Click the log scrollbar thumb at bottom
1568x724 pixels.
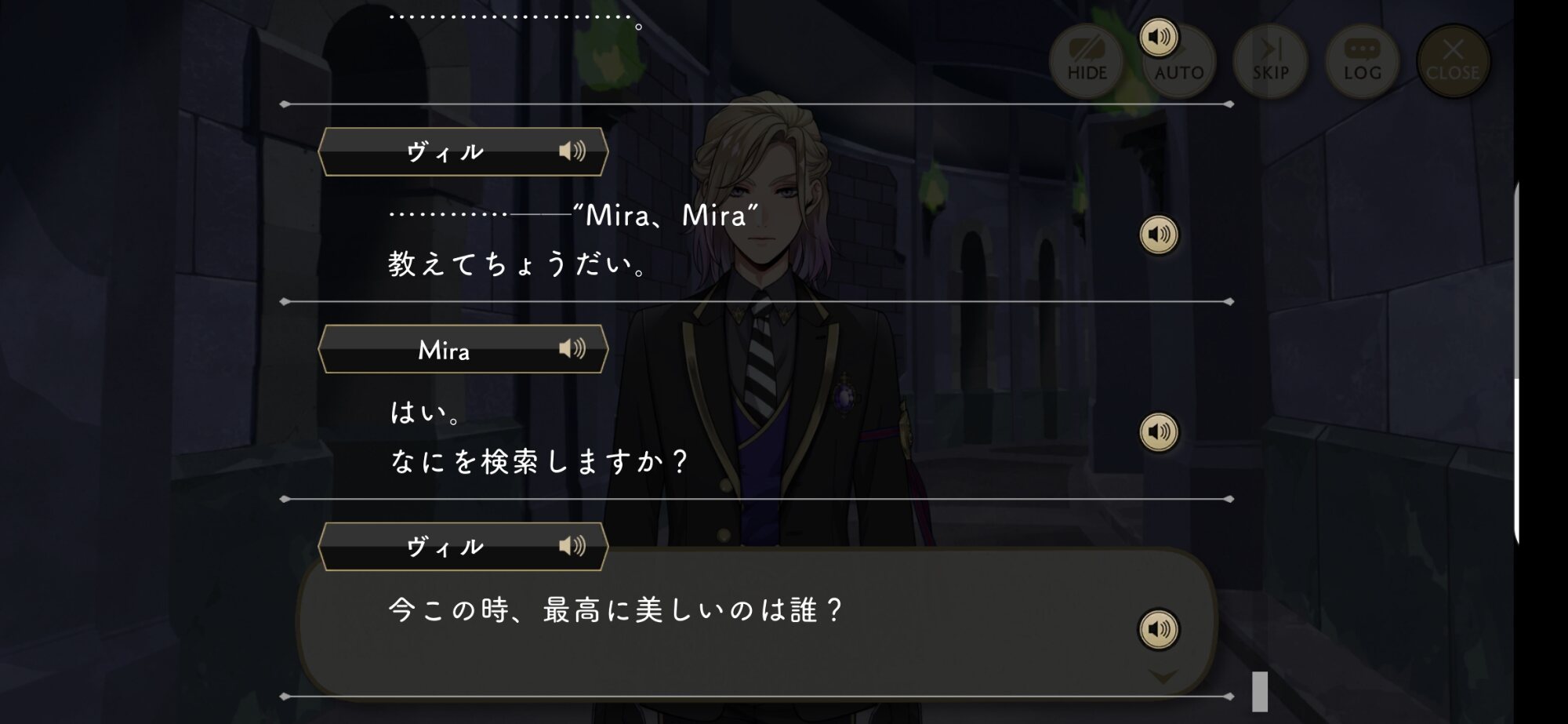pos(1260,692)
